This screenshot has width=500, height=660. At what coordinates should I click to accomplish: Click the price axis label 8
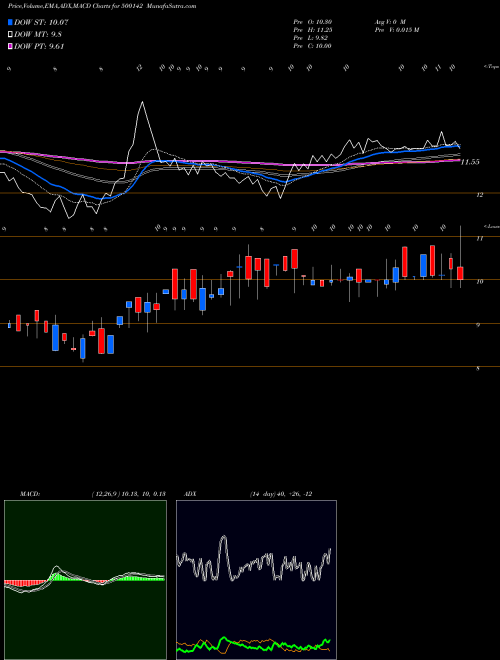[x=478, y=369]
